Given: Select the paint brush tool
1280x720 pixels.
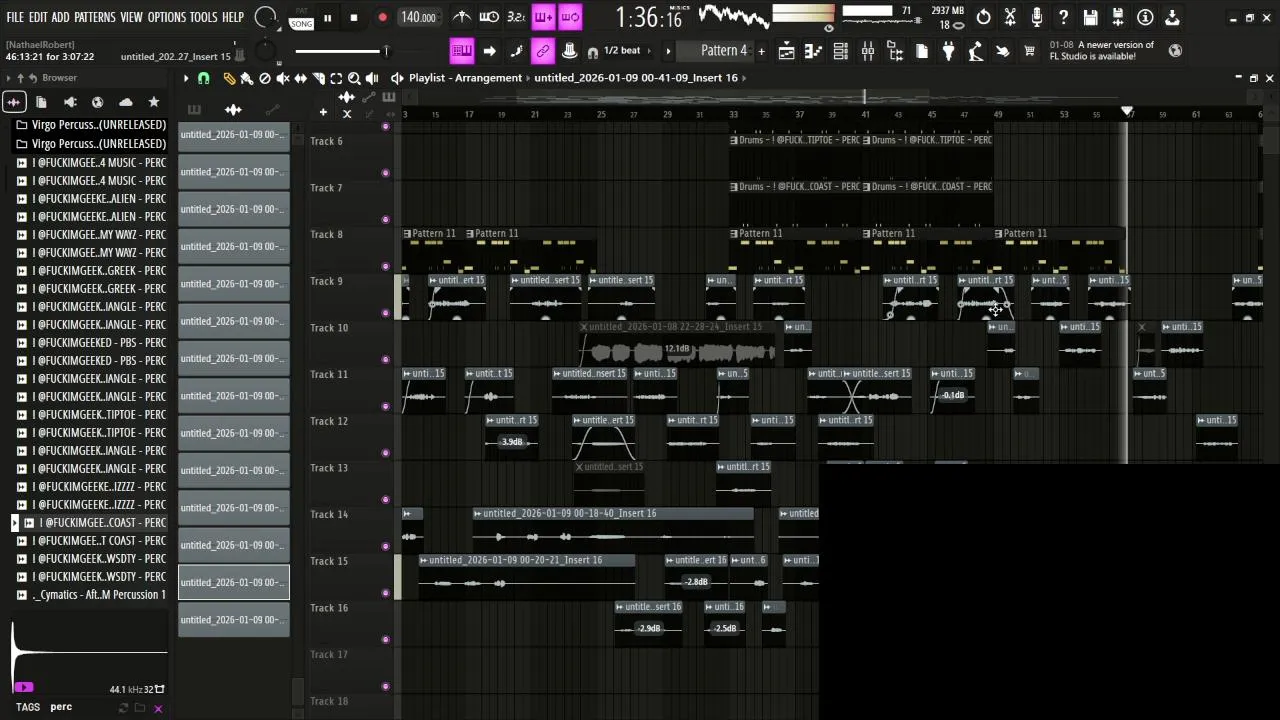Looking at the screenshot, I should [246, 78].
